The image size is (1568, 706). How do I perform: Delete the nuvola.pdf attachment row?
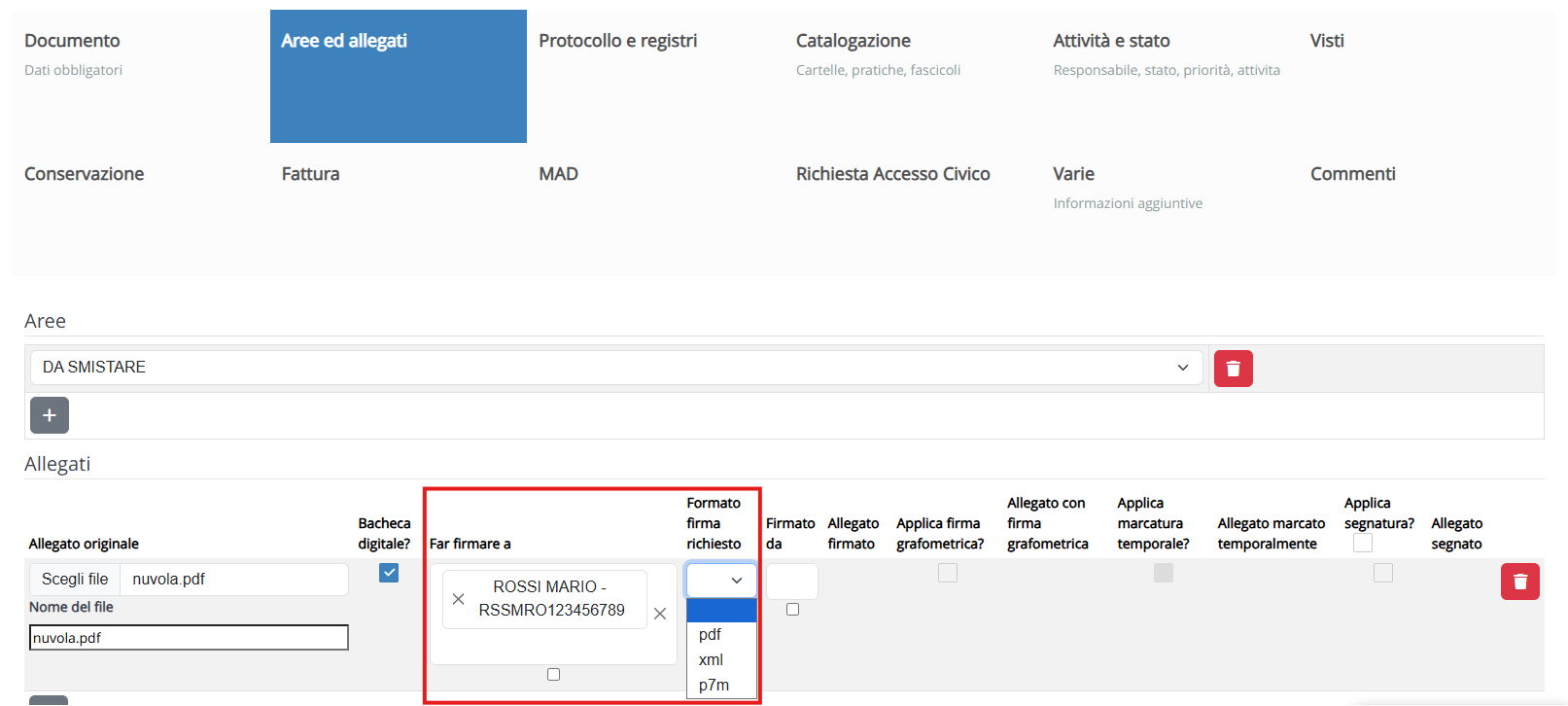click(x=1519, y=582)
